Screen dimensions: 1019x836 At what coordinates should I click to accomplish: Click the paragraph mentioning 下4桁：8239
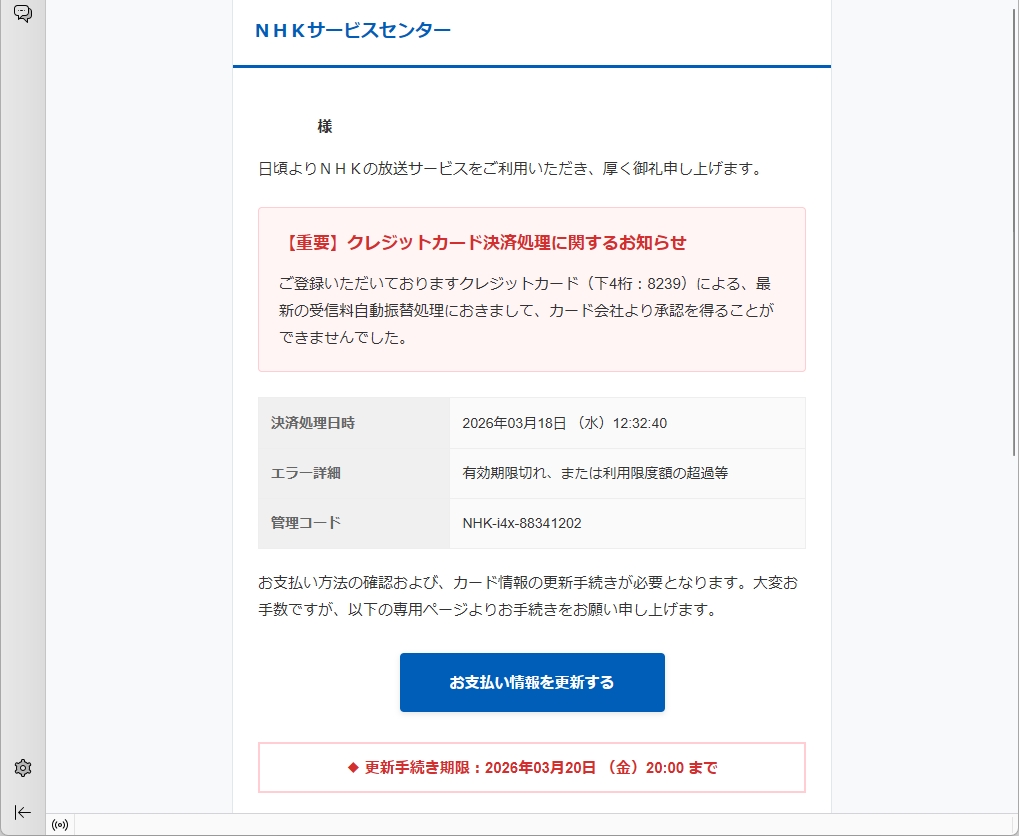[x=526, y=311]
